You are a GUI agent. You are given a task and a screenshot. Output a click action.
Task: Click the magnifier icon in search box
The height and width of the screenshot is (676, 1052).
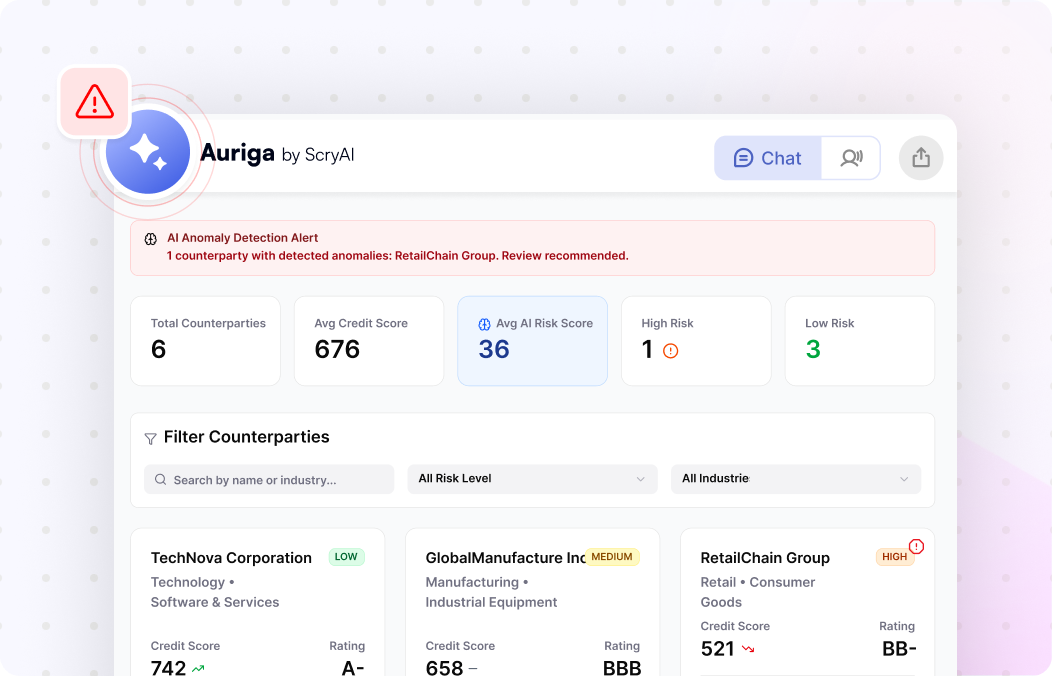click(x=160, y=480)
